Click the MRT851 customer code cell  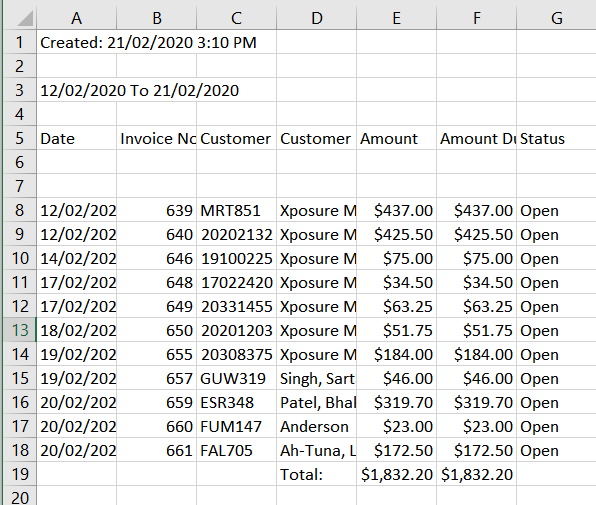click(236, 210)
